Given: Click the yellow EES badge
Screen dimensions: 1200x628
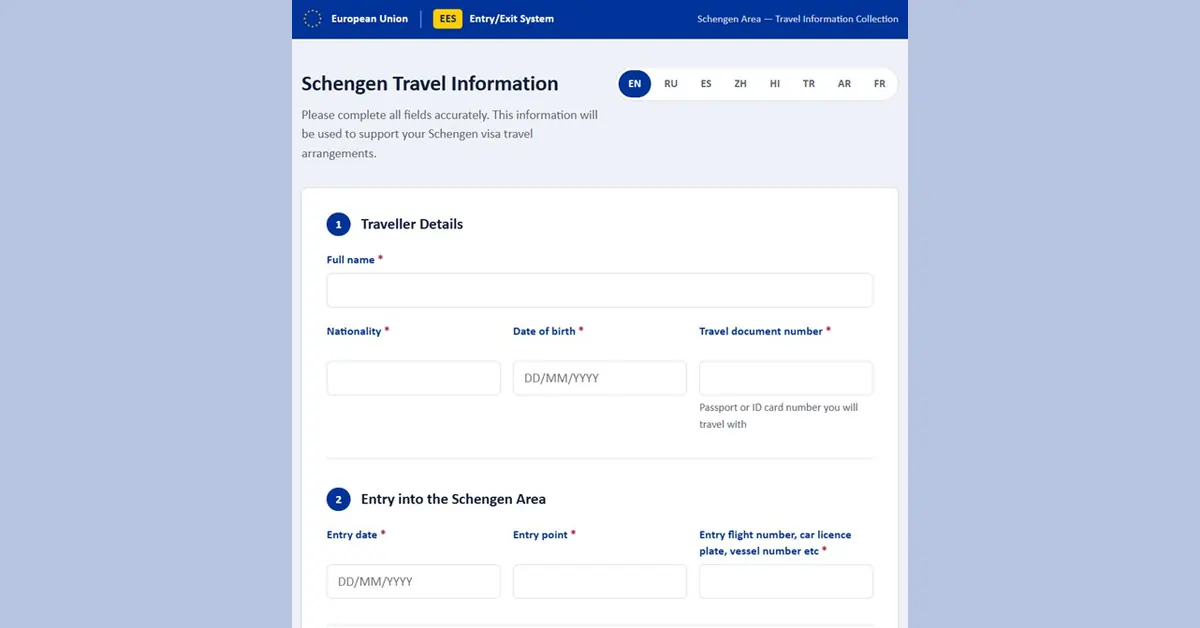Looking at the screenshot, I should click(x=447, y=18).
